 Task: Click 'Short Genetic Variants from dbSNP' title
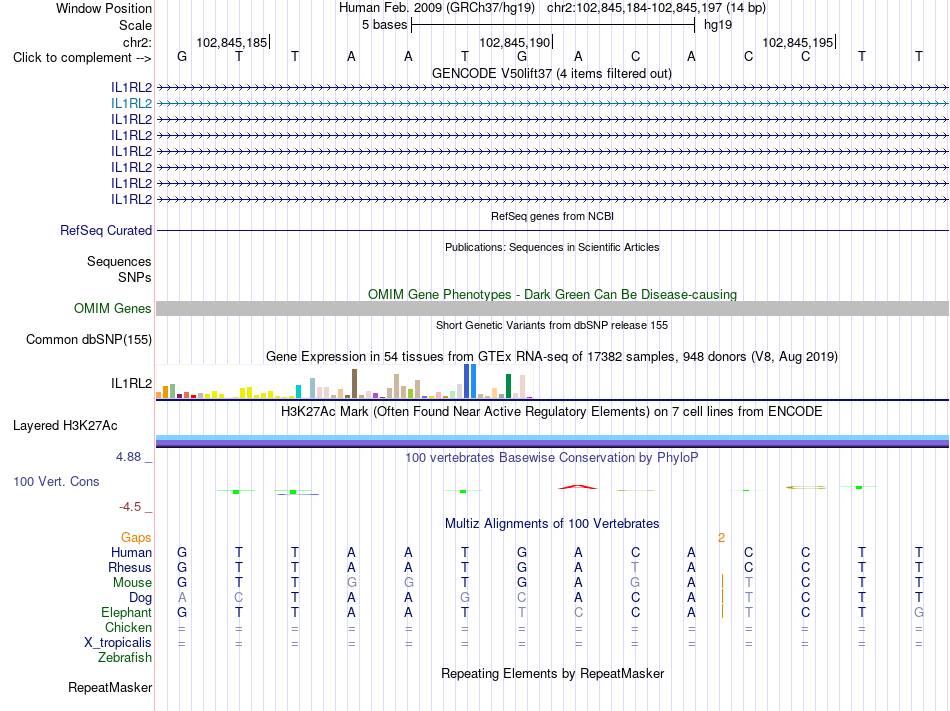552,325
